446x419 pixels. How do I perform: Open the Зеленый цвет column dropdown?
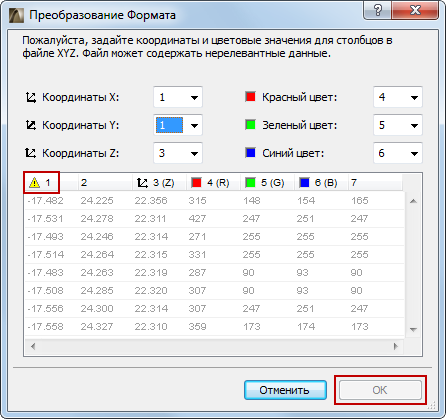click(x=398, y=125)
